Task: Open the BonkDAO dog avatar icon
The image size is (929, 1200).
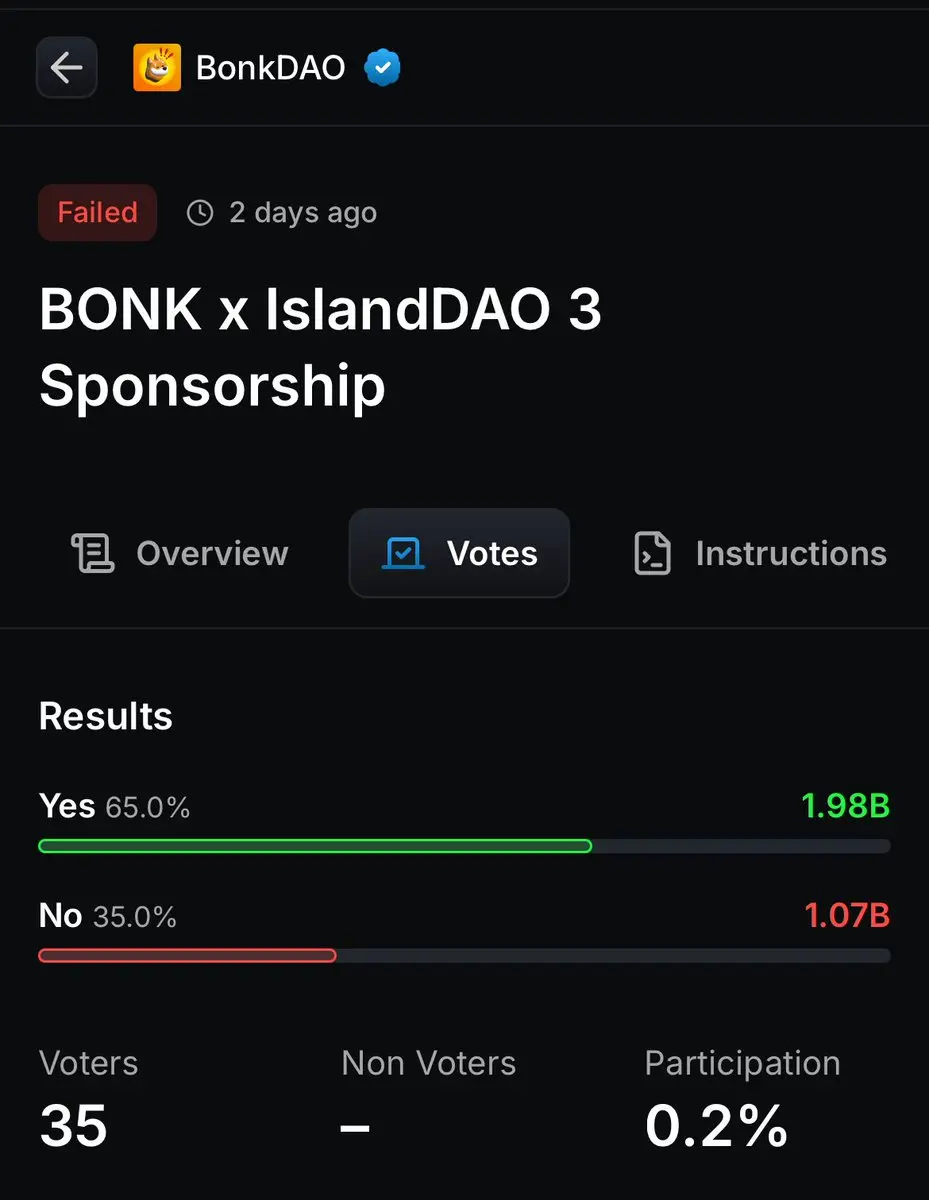Action: 157,68
